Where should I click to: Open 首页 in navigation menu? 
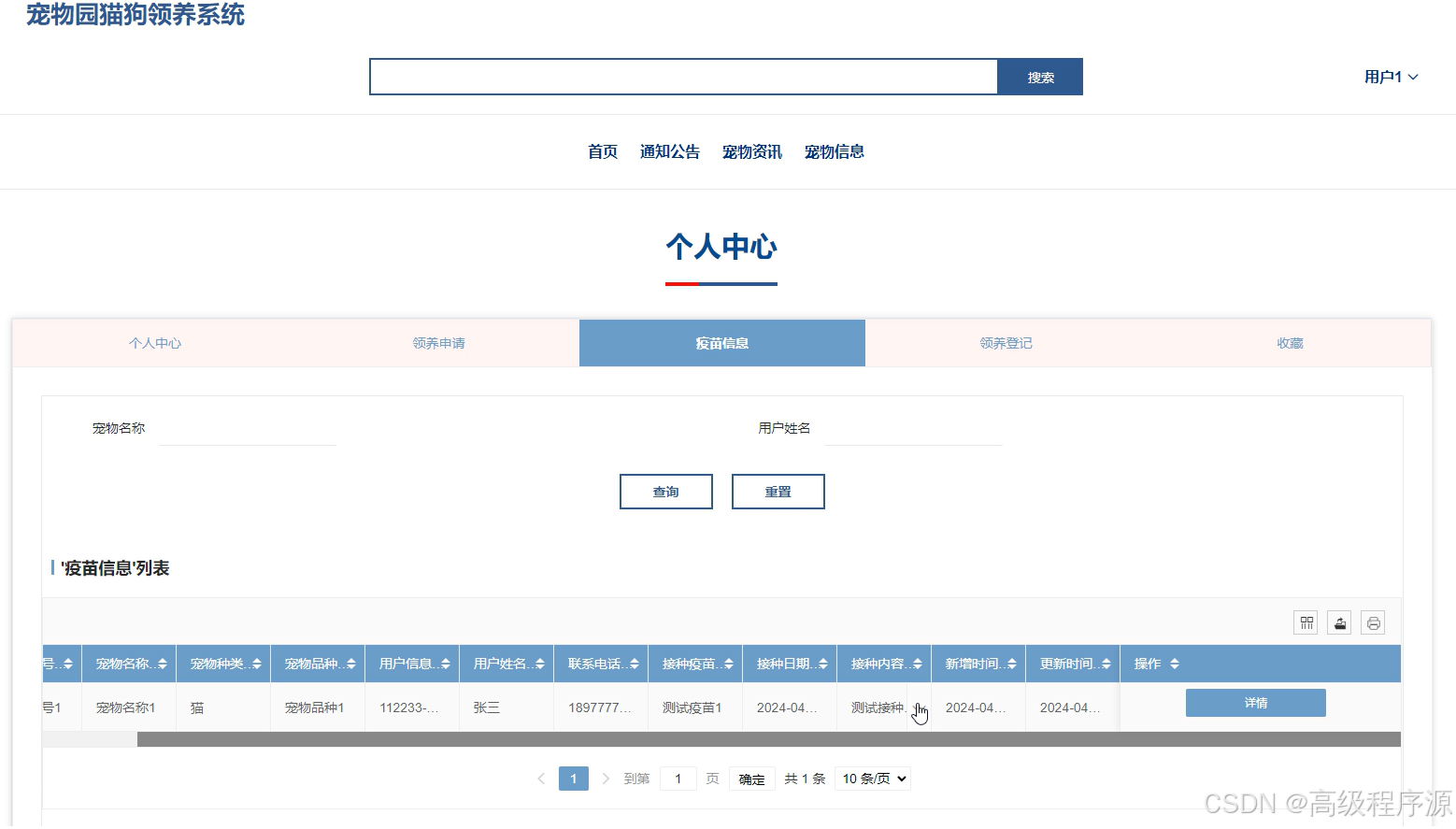pyautogui.click(x=603, y=151)
